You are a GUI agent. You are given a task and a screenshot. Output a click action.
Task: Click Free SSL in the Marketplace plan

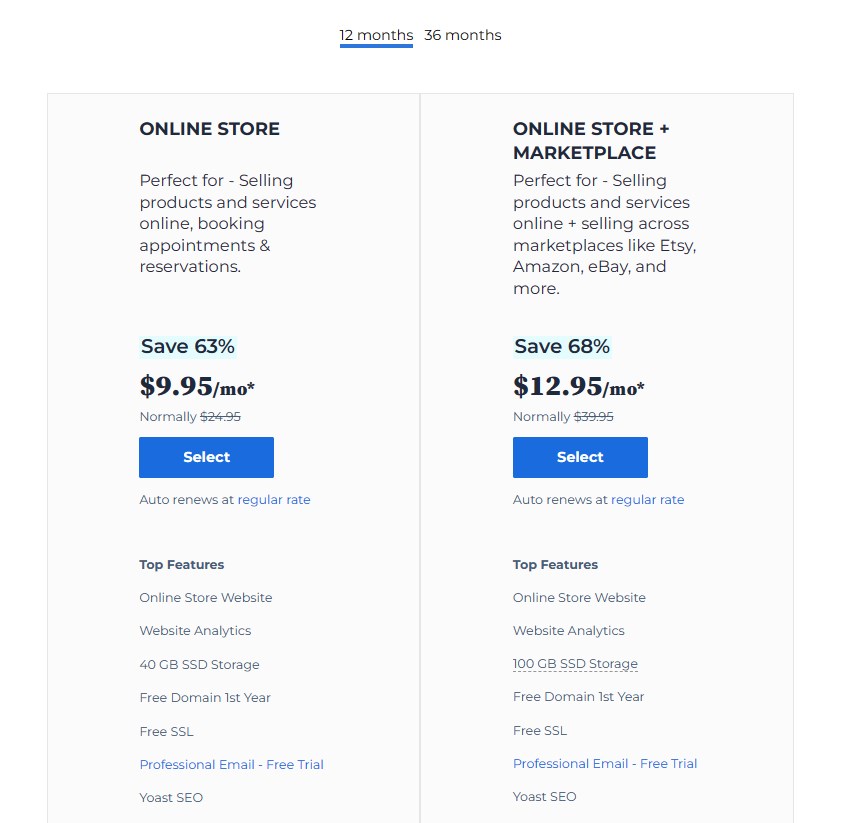(x=540, y=731)
